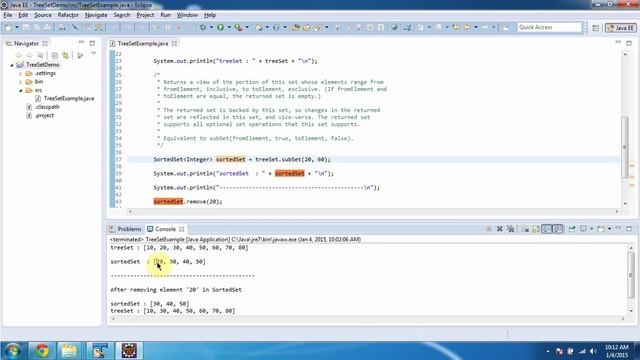Open Navigator View Menu dropdown

(93, 54)
